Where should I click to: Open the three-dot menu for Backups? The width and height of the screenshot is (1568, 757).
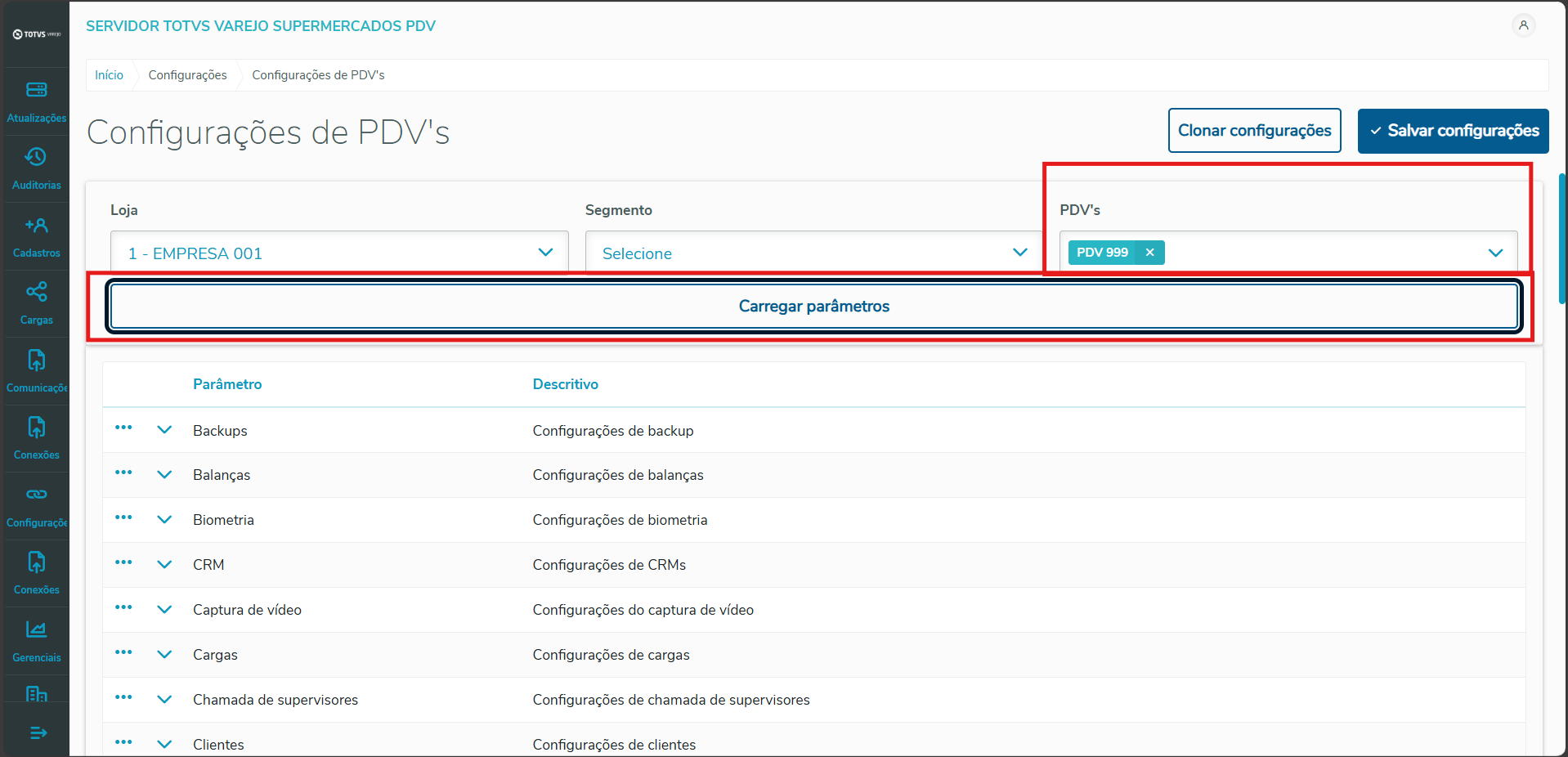coord(123,428)
